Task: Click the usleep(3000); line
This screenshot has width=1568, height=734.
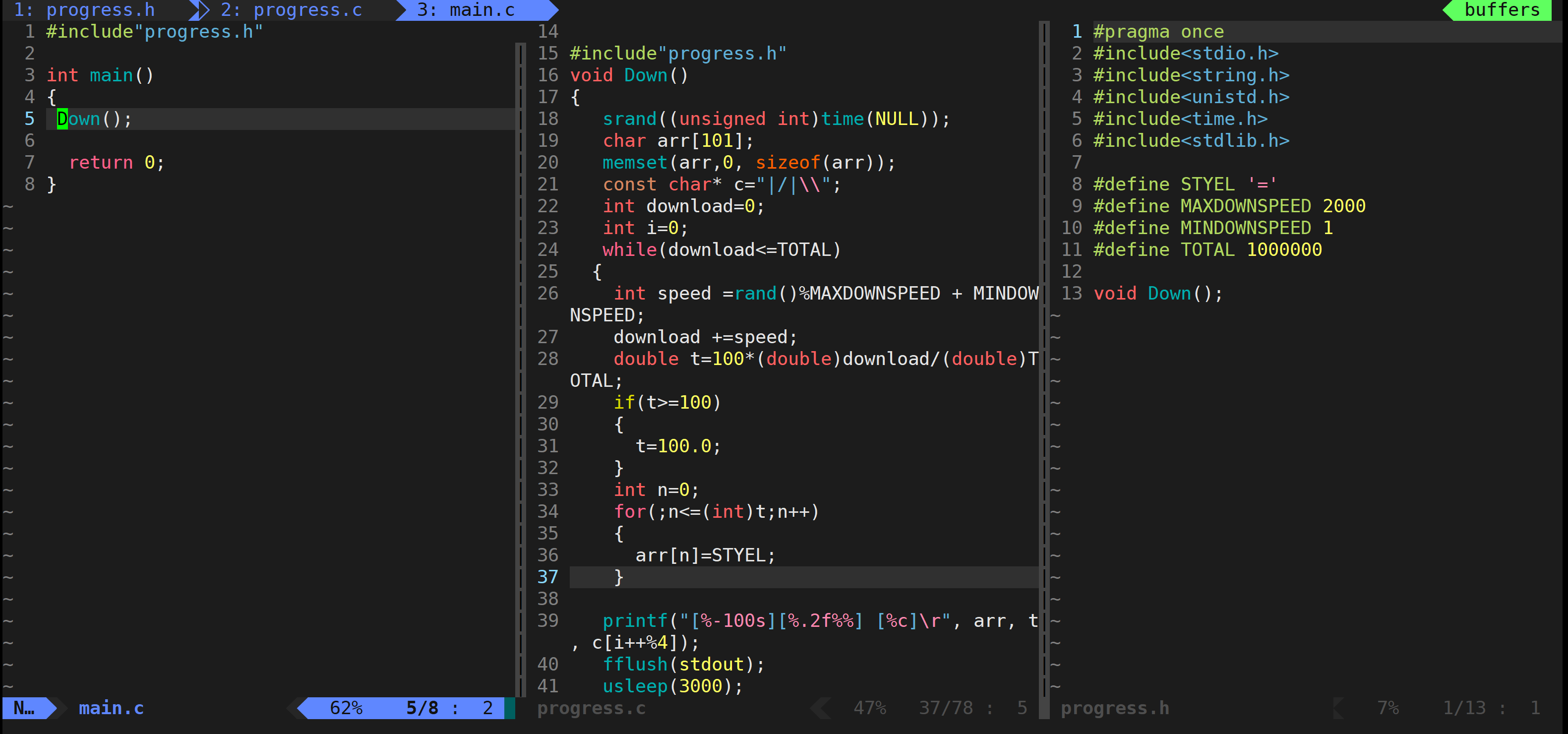Action: tap(672, 686)
